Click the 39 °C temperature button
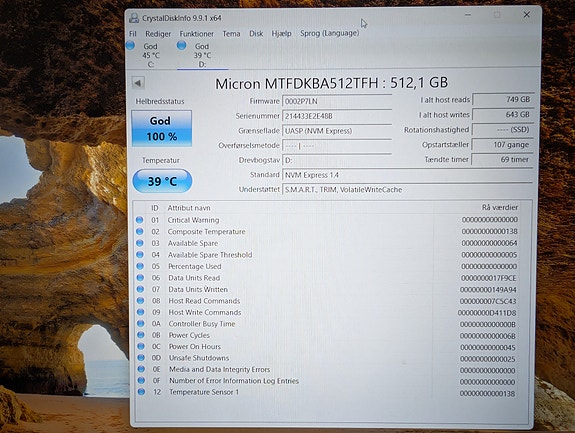 point(162,181)
